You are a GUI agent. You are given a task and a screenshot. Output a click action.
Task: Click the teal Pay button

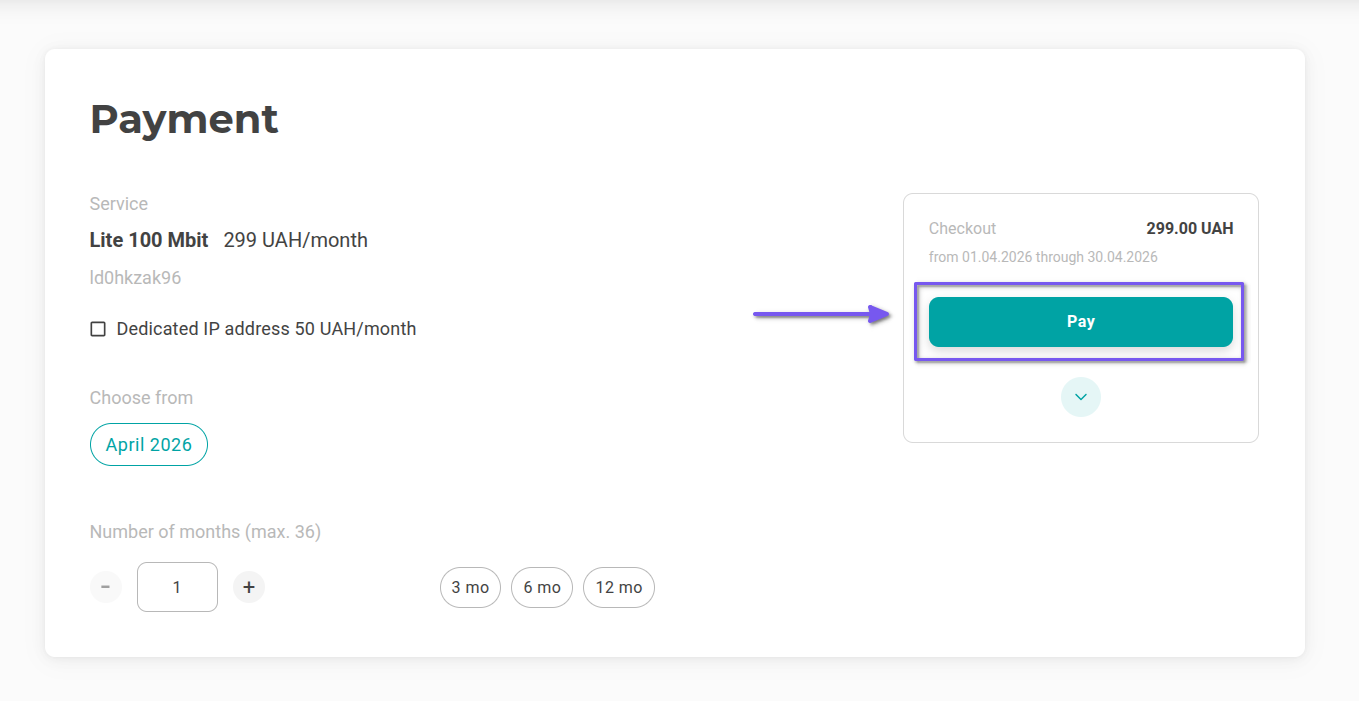(x=1080, y=322)
